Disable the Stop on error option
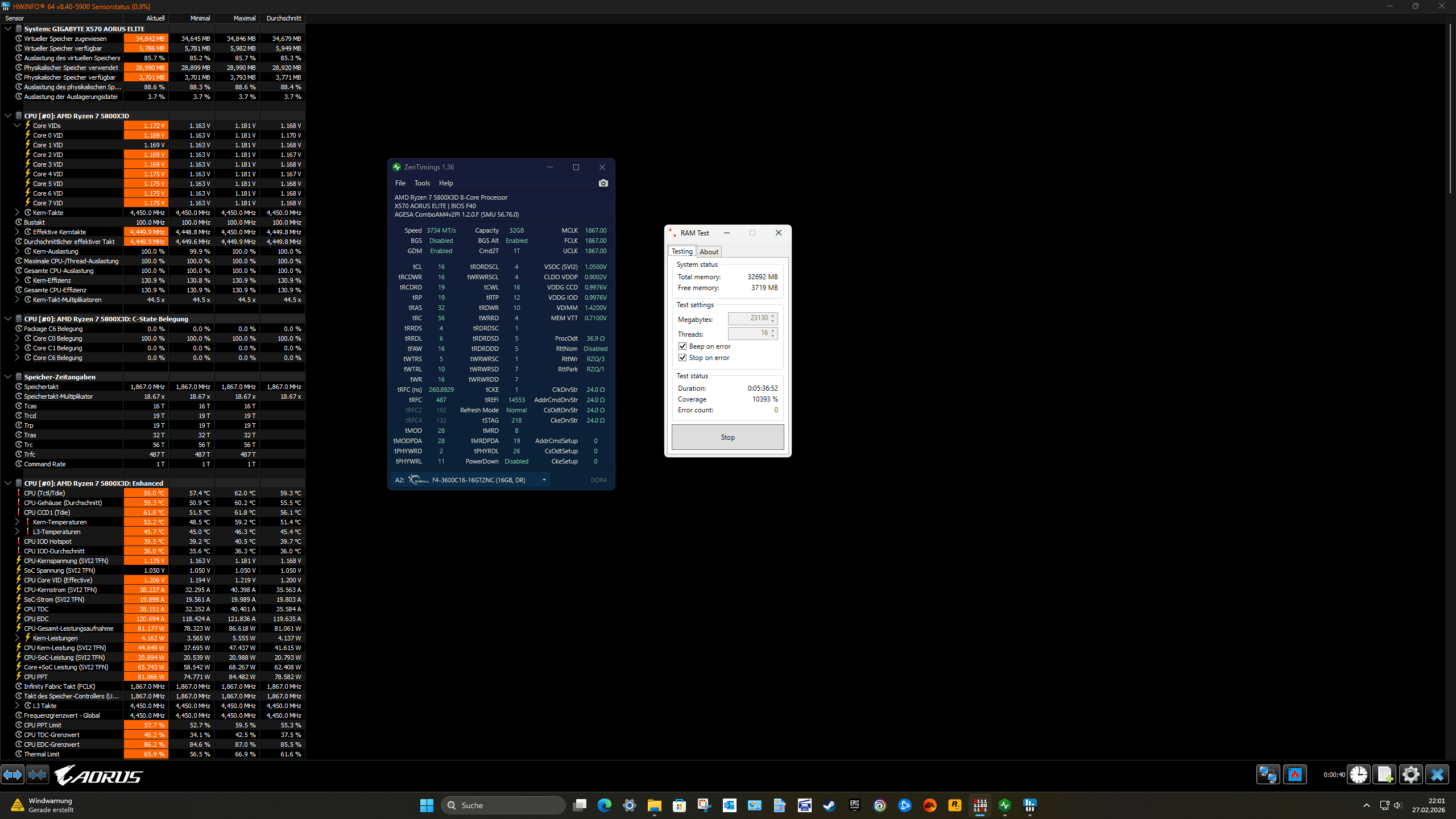1456x819 pixels. [682, 358]
